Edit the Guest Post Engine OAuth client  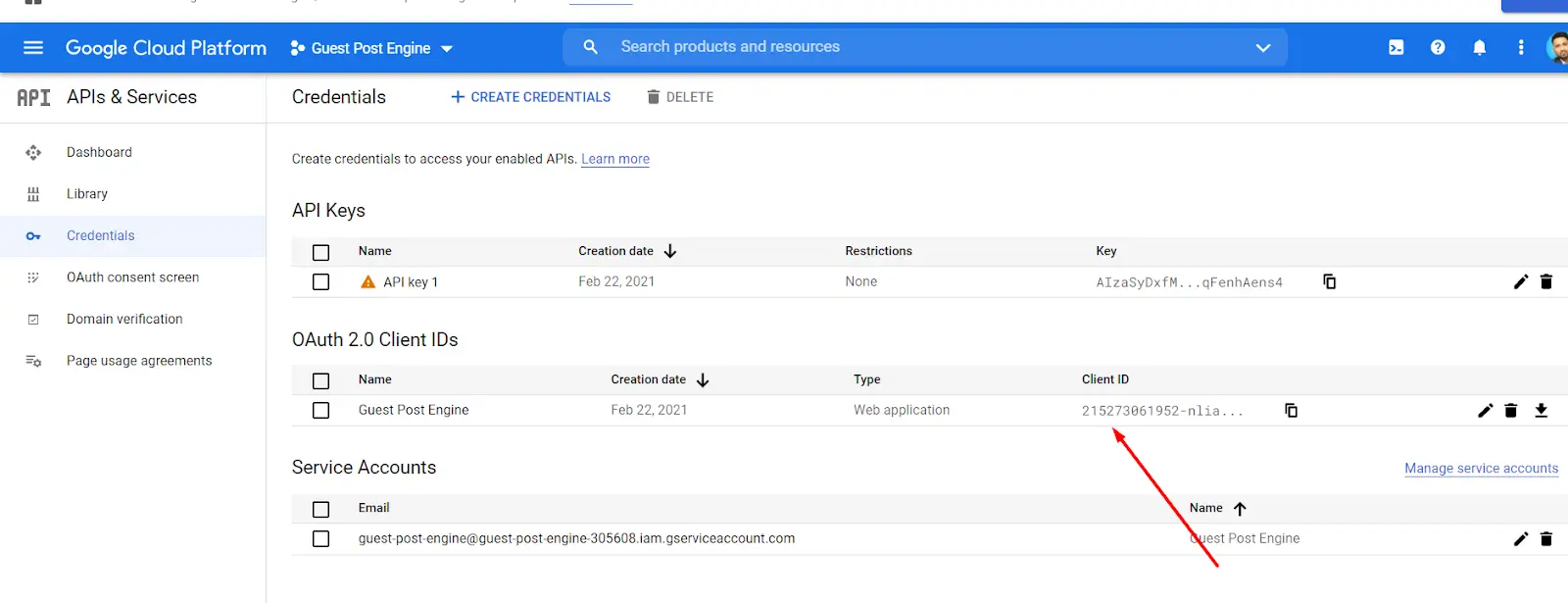(1486, 410)
